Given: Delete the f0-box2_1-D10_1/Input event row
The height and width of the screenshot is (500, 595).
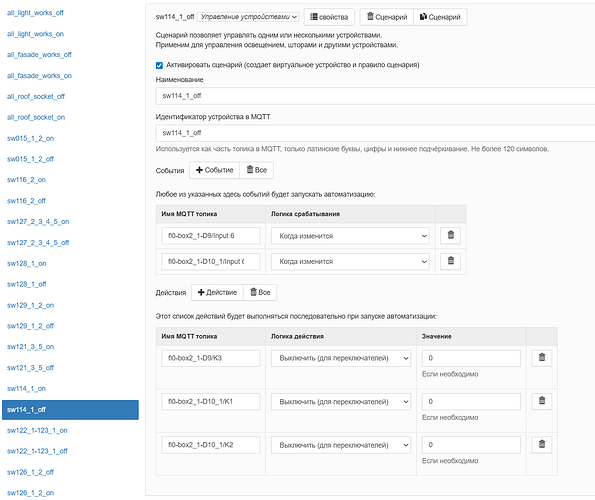Looking at the screenshot, I should tap(450, 261).
